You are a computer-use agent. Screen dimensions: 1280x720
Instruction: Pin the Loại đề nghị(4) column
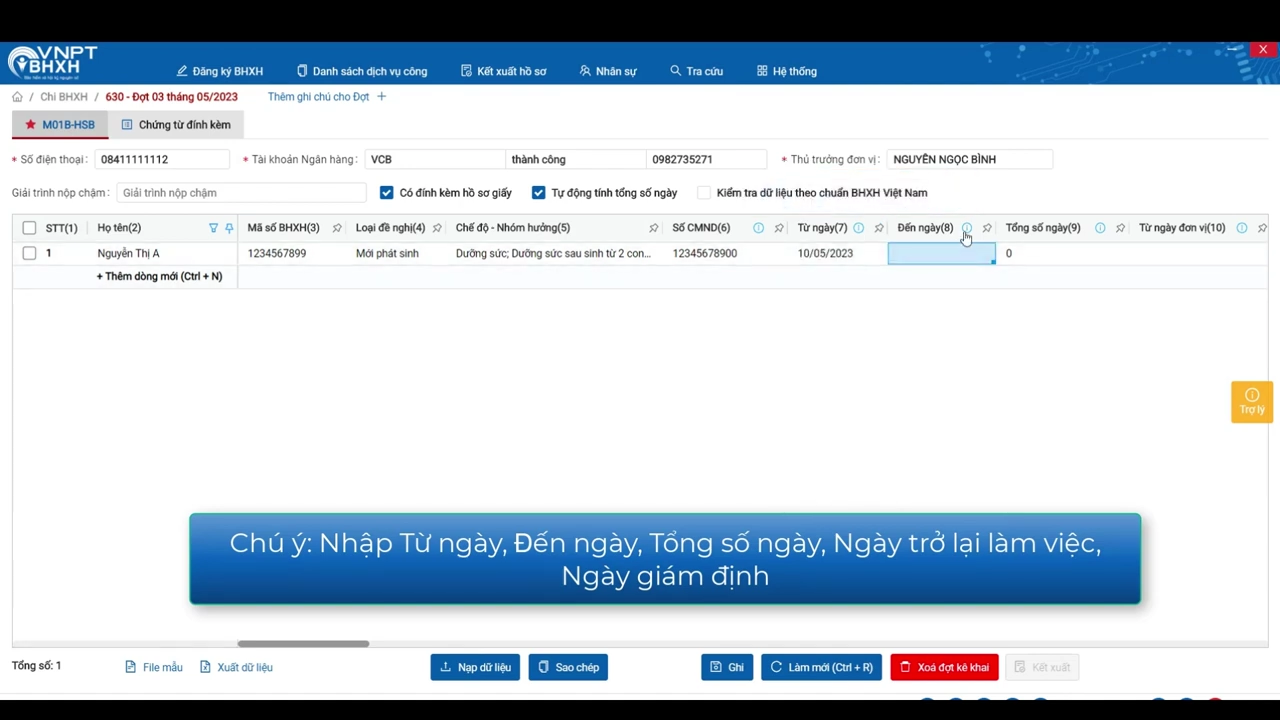(x=437, y=228)
